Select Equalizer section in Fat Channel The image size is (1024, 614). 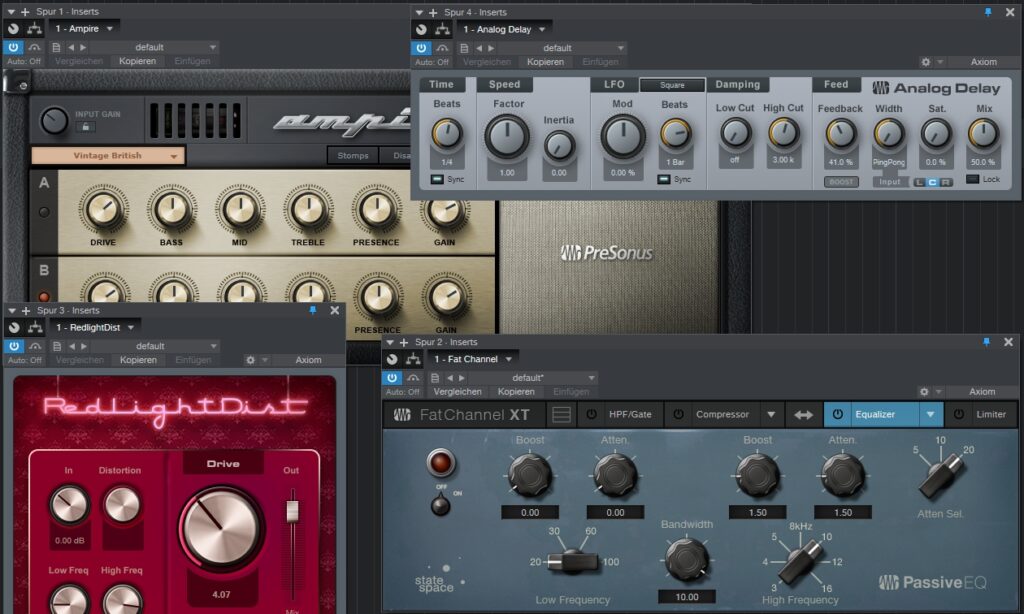point(875,414)
